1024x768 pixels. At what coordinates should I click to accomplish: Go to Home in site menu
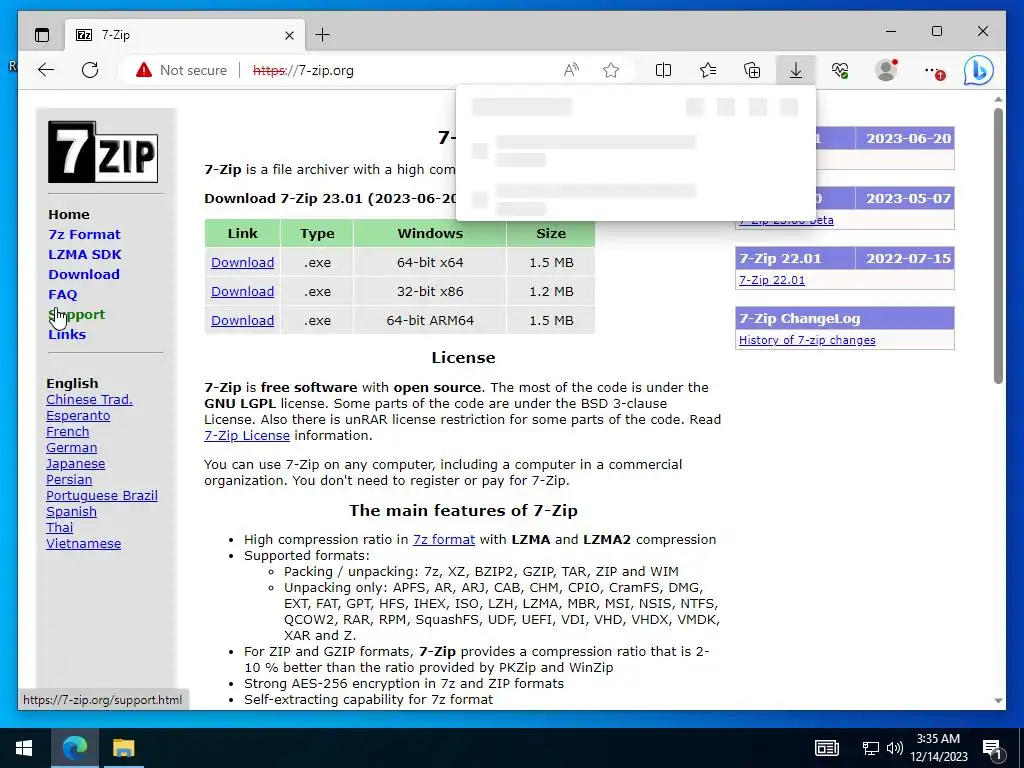(69, 214)
